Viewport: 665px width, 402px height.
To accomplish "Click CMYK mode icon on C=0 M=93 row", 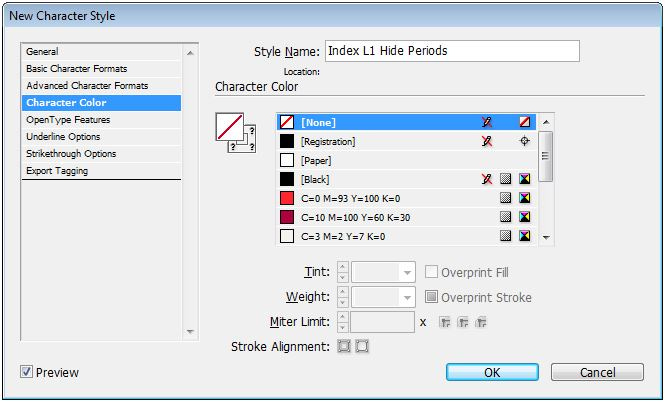I will pos(525,198).
